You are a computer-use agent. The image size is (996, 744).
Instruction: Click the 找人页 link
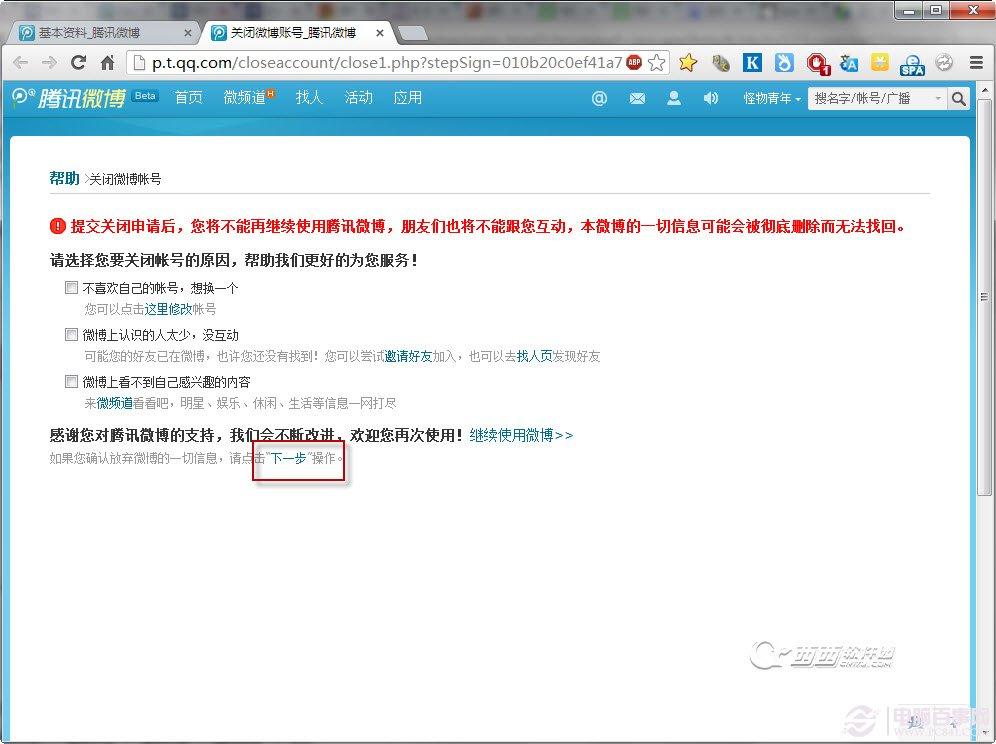click(534, 356)
